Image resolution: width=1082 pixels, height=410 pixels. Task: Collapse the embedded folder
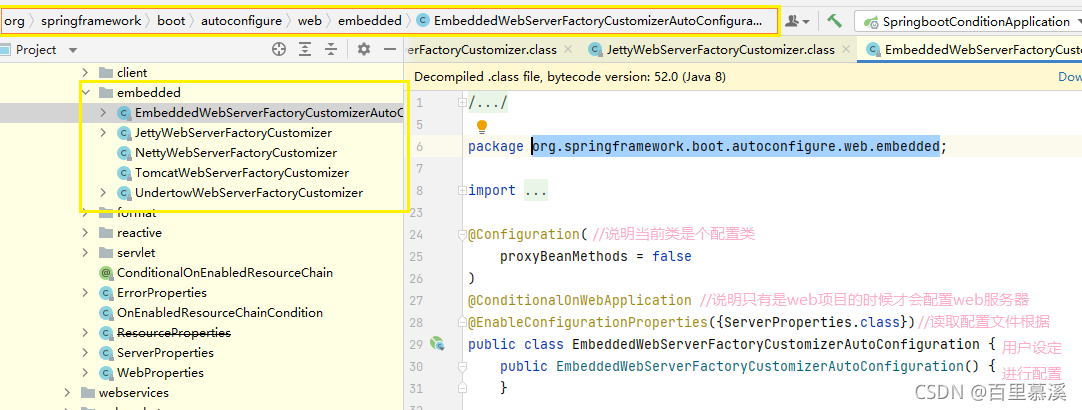[x=86, y=92]
